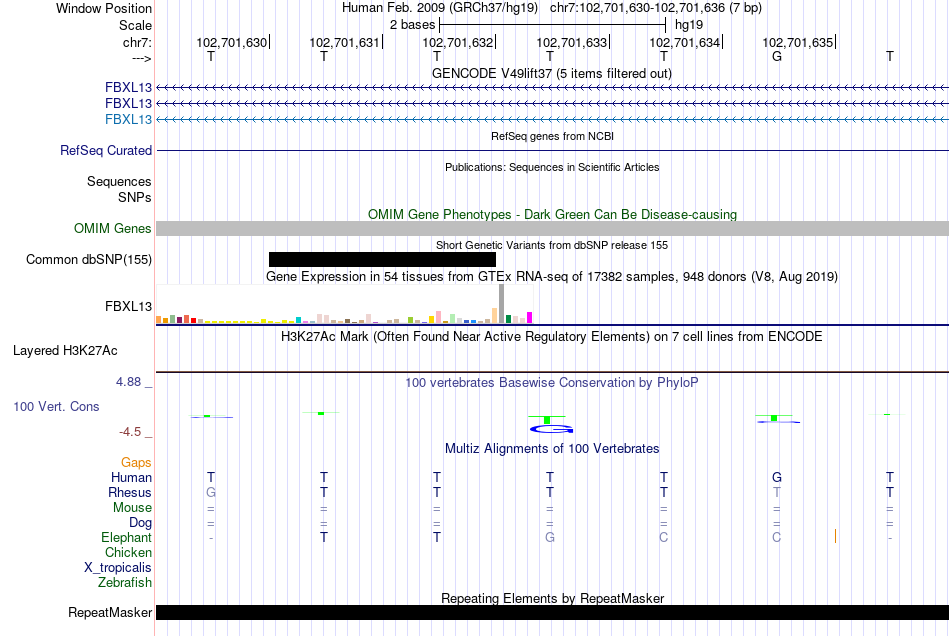Open Short Genetic Variants from dbSNP title
The height and width of the screenshot is (636, 950).
tap(552, 245)
